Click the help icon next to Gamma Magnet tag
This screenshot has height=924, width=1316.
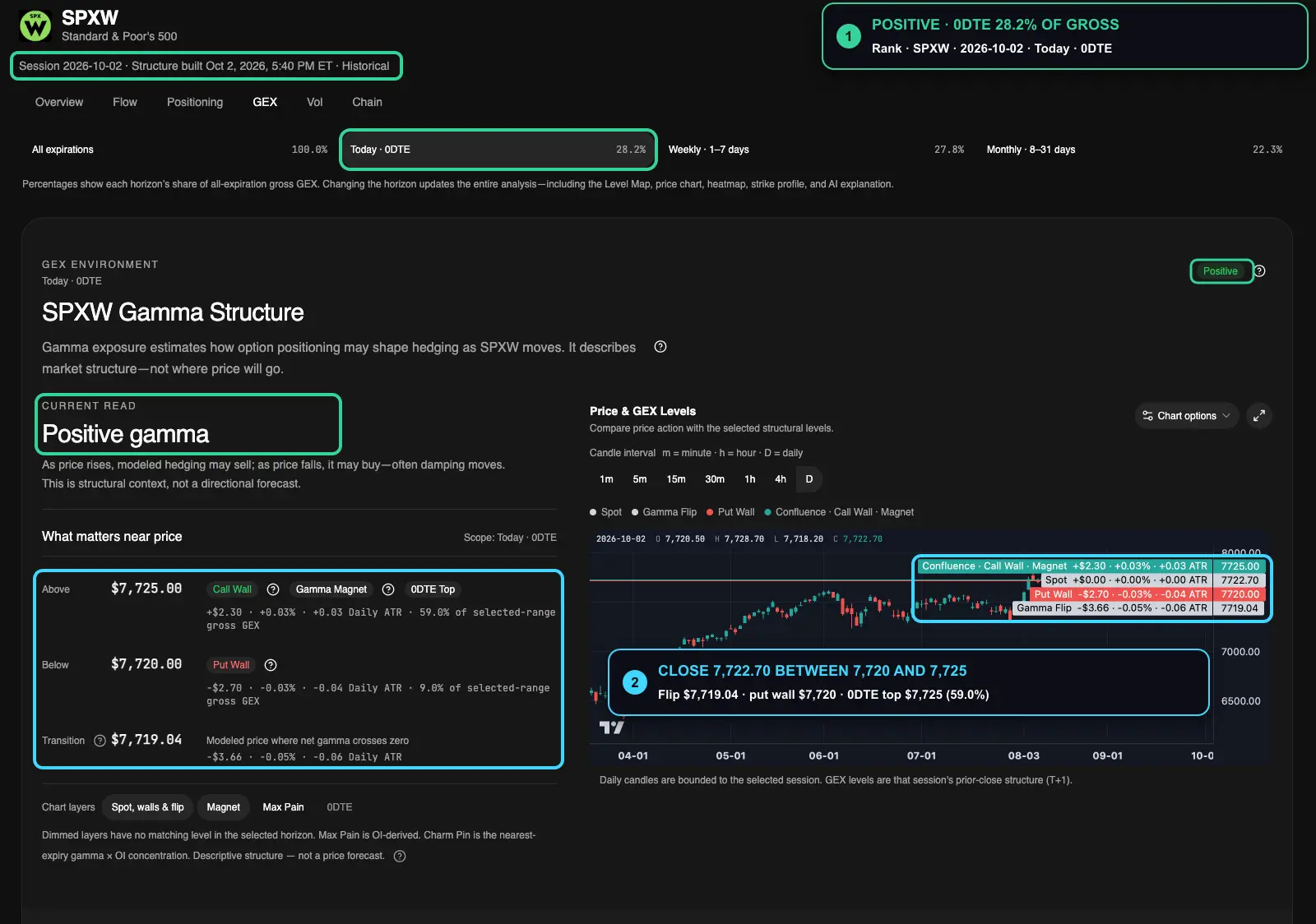[388, 589]
